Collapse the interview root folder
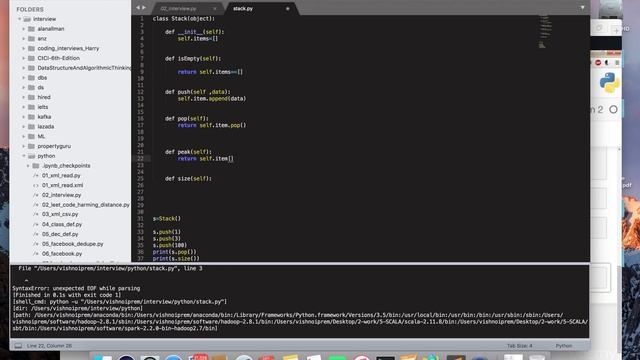The width and height of the screenshot is (640, 360). click(x=19, y=19)
